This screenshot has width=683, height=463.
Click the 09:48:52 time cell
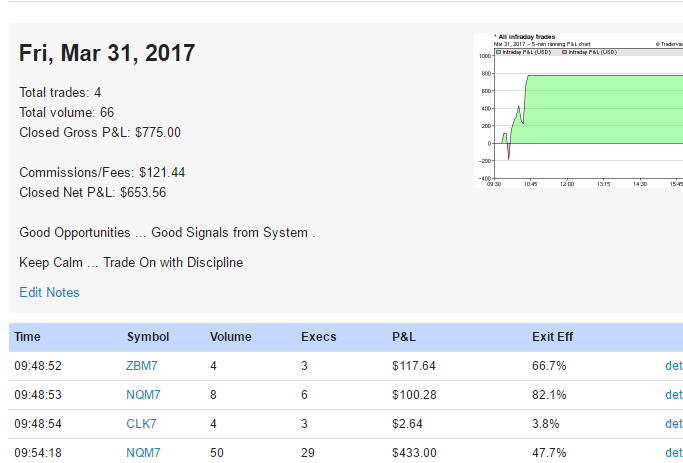tap(38, 366)
